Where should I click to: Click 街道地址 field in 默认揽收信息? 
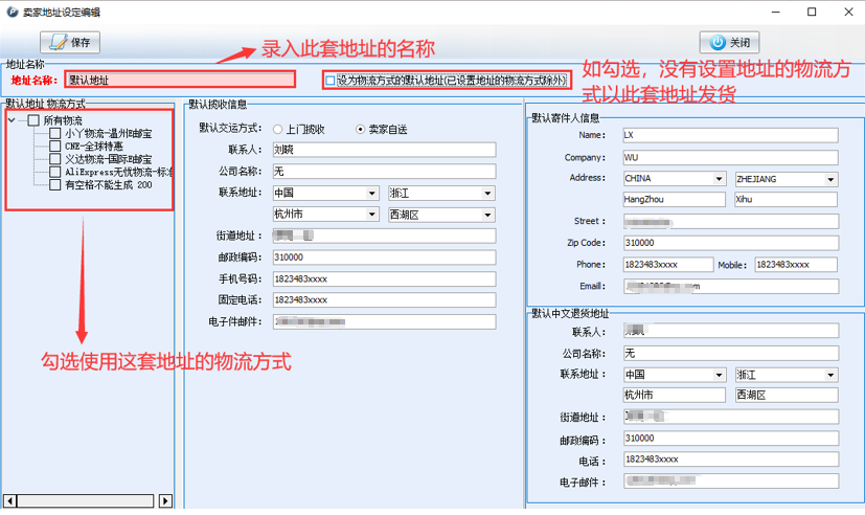(384, 236)
